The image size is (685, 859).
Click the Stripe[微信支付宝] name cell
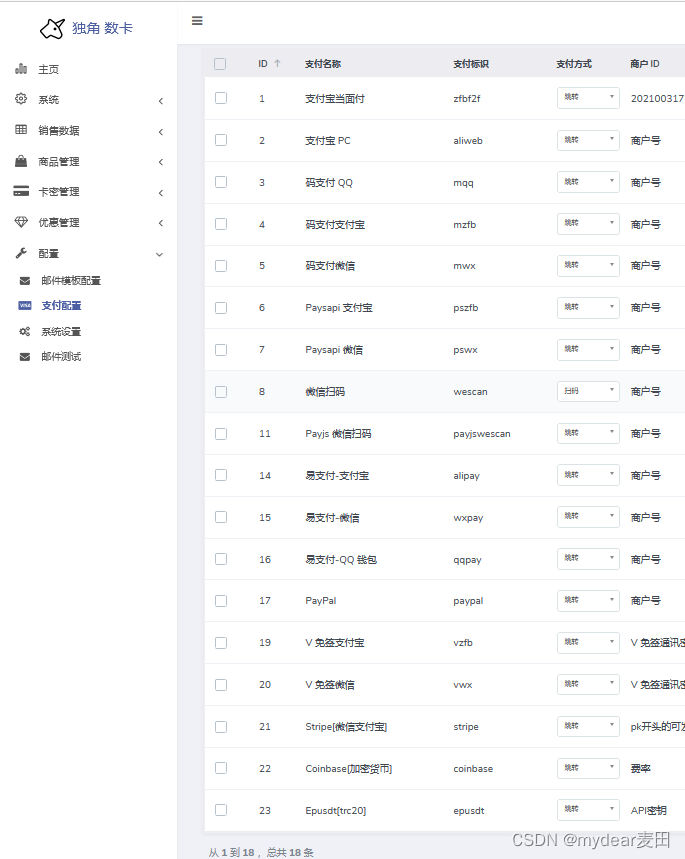tap(346, 726)
